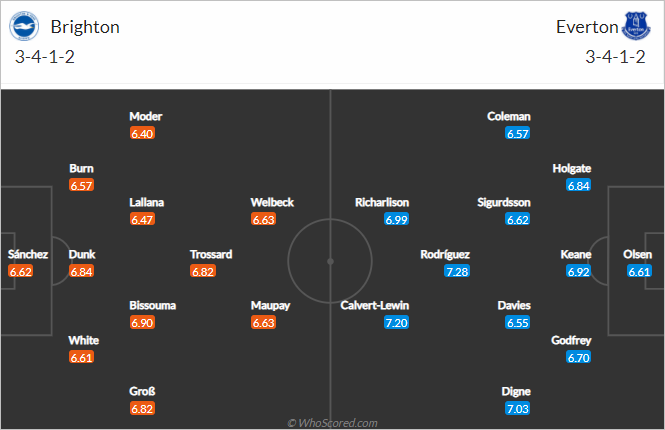Open the WhoScored.com watermark link
Screen dimensions: 665x430
(x=332, y=423)
